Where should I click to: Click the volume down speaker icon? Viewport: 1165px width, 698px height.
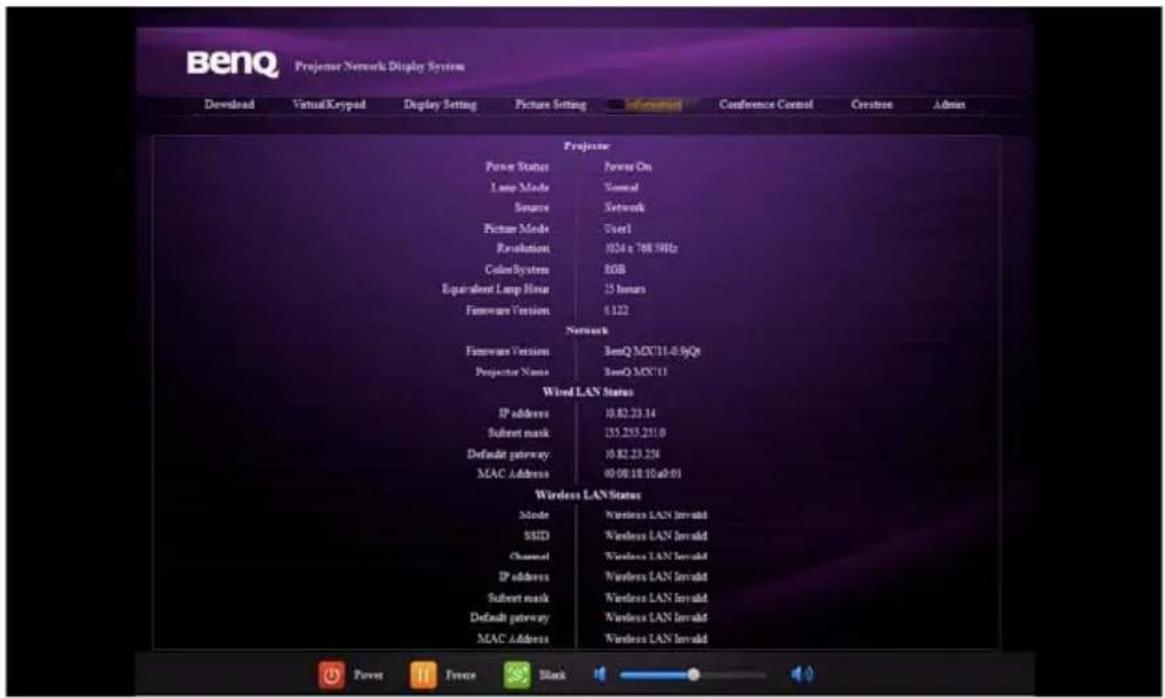(600, 674)
